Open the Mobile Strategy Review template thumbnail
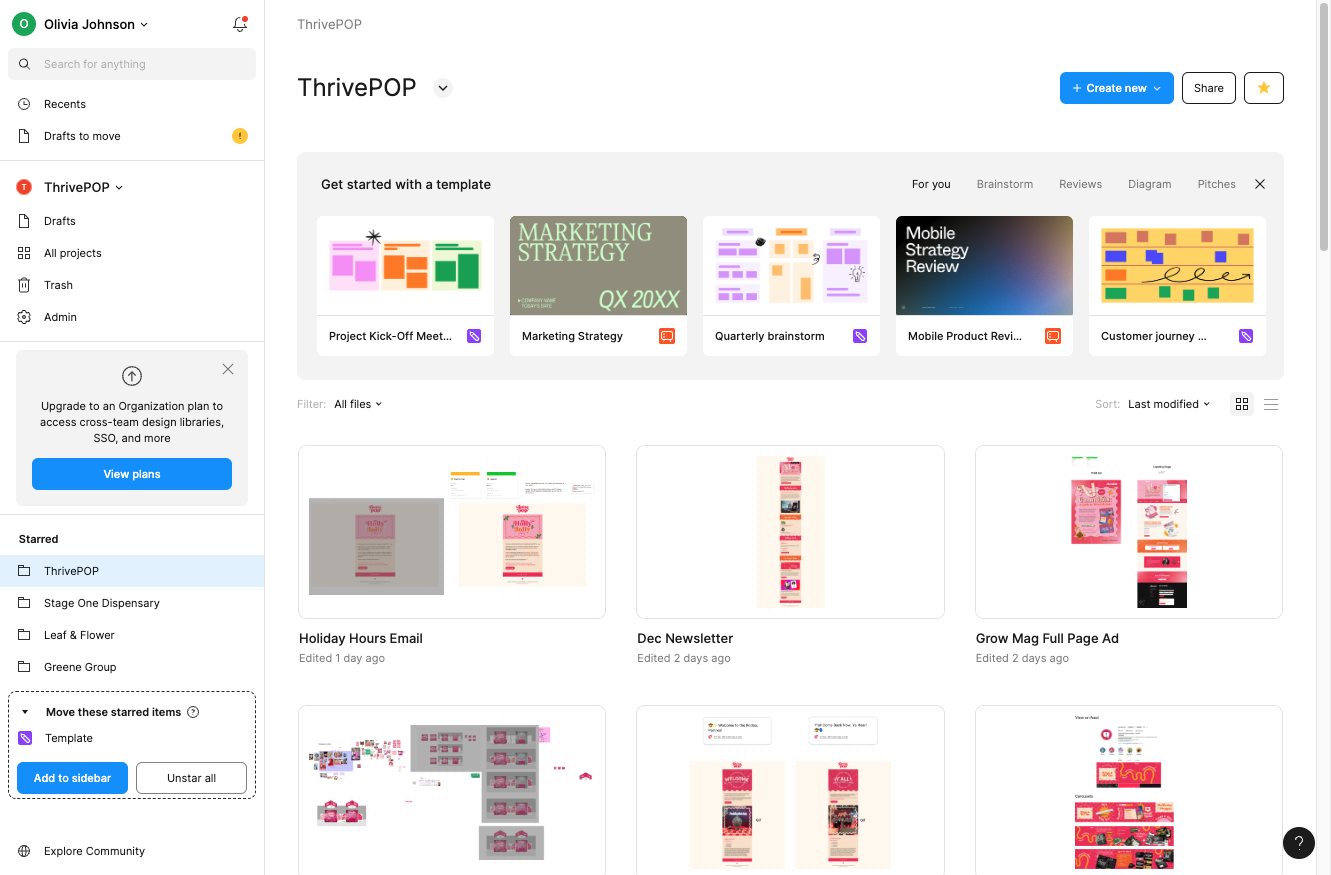The image size is (1331, 875). click(x=984, y=266)
